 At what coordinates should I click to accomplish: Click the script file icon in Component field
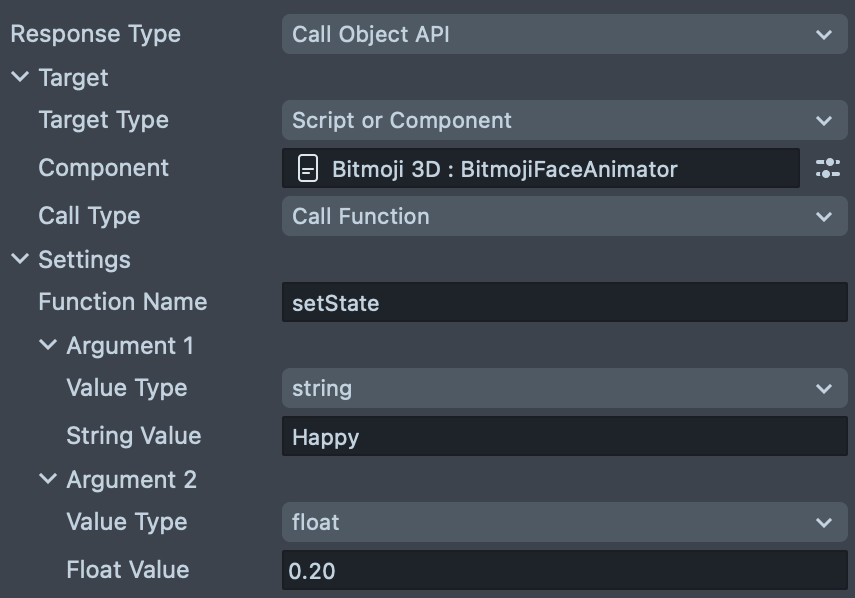tap(308, 169)
